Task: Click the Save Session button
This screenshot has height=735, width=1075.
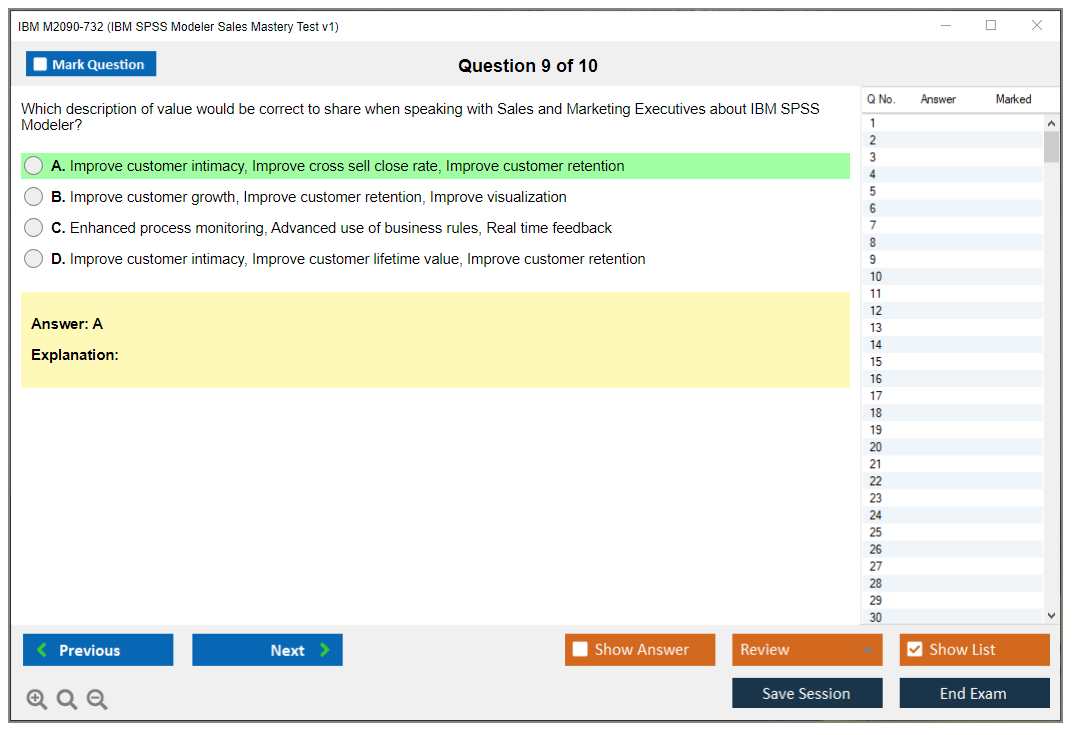Action: [x=806, y=693]
